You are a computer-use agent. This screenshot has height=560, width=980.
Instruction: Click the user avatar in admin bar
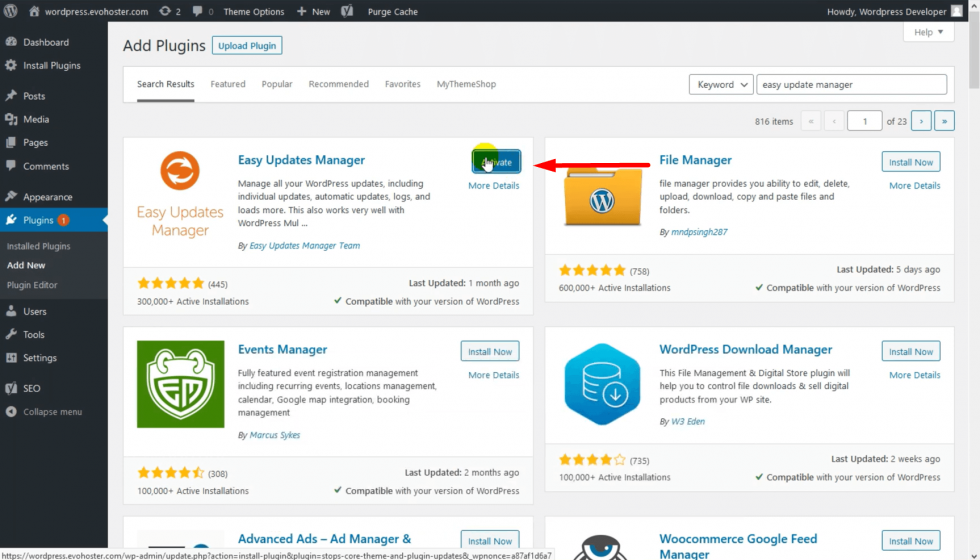[957, 11]
